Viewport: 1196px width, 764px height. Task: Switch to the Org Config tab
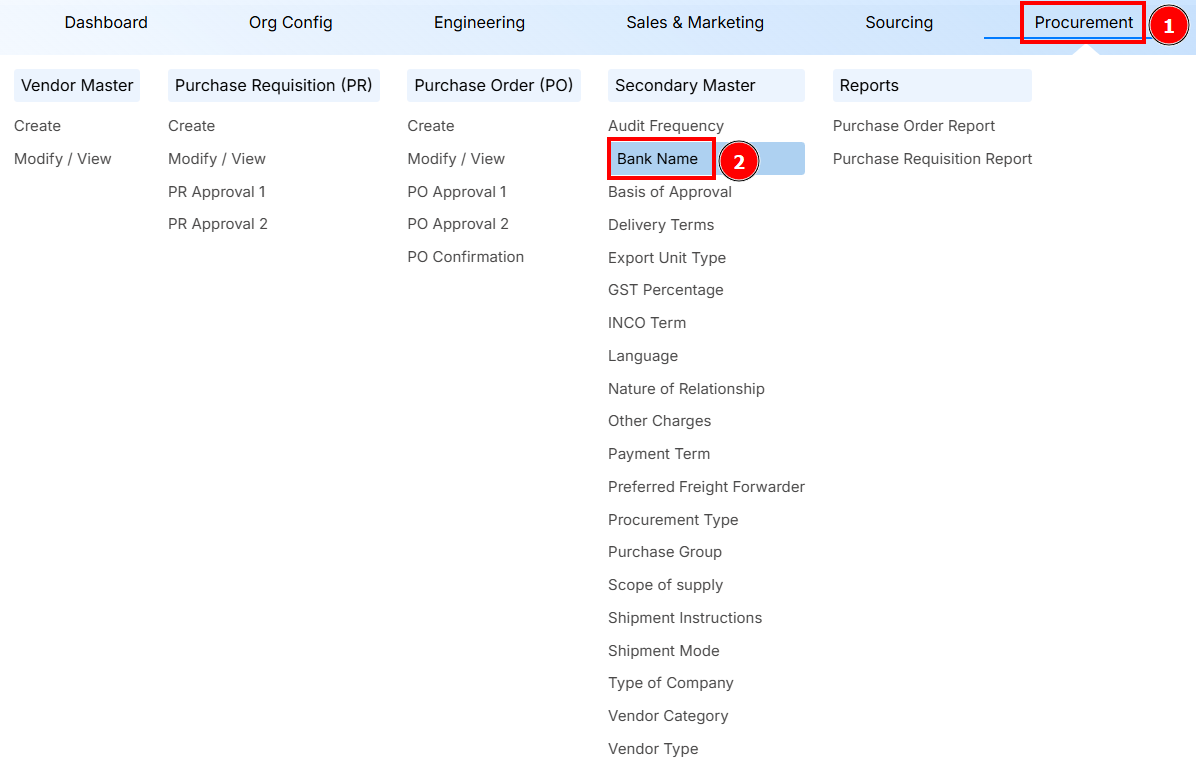[x=290, y=22]
